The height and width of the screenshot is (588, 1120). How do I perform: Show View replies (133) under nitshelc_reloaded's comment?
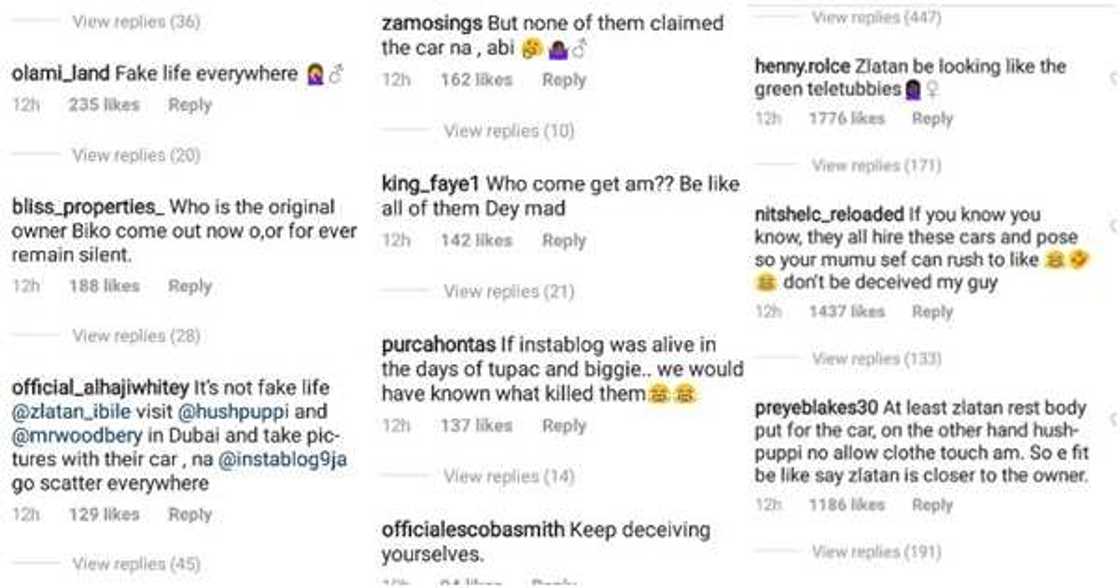(875, 358)
